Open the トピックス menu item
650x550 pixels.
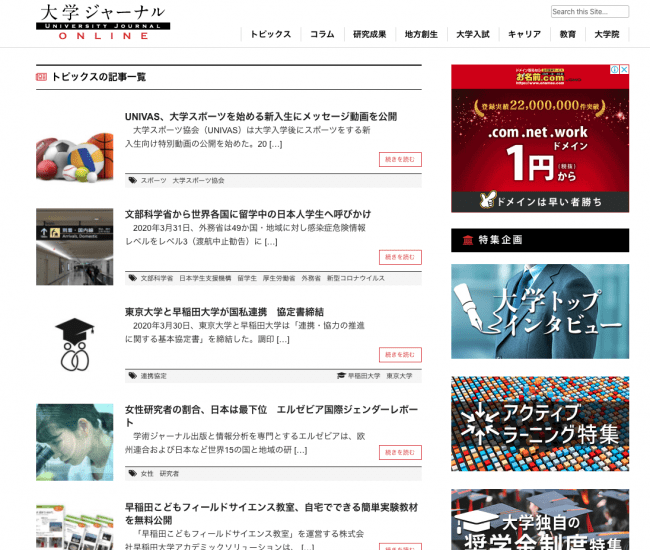pyautogui.click(x=271, y=34)
